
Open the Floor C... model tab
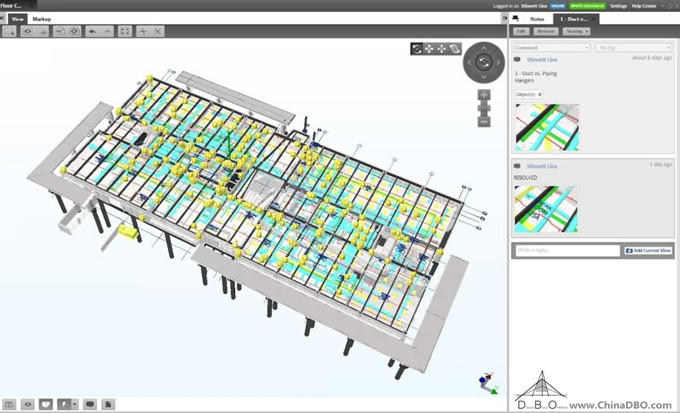point(18,6)
